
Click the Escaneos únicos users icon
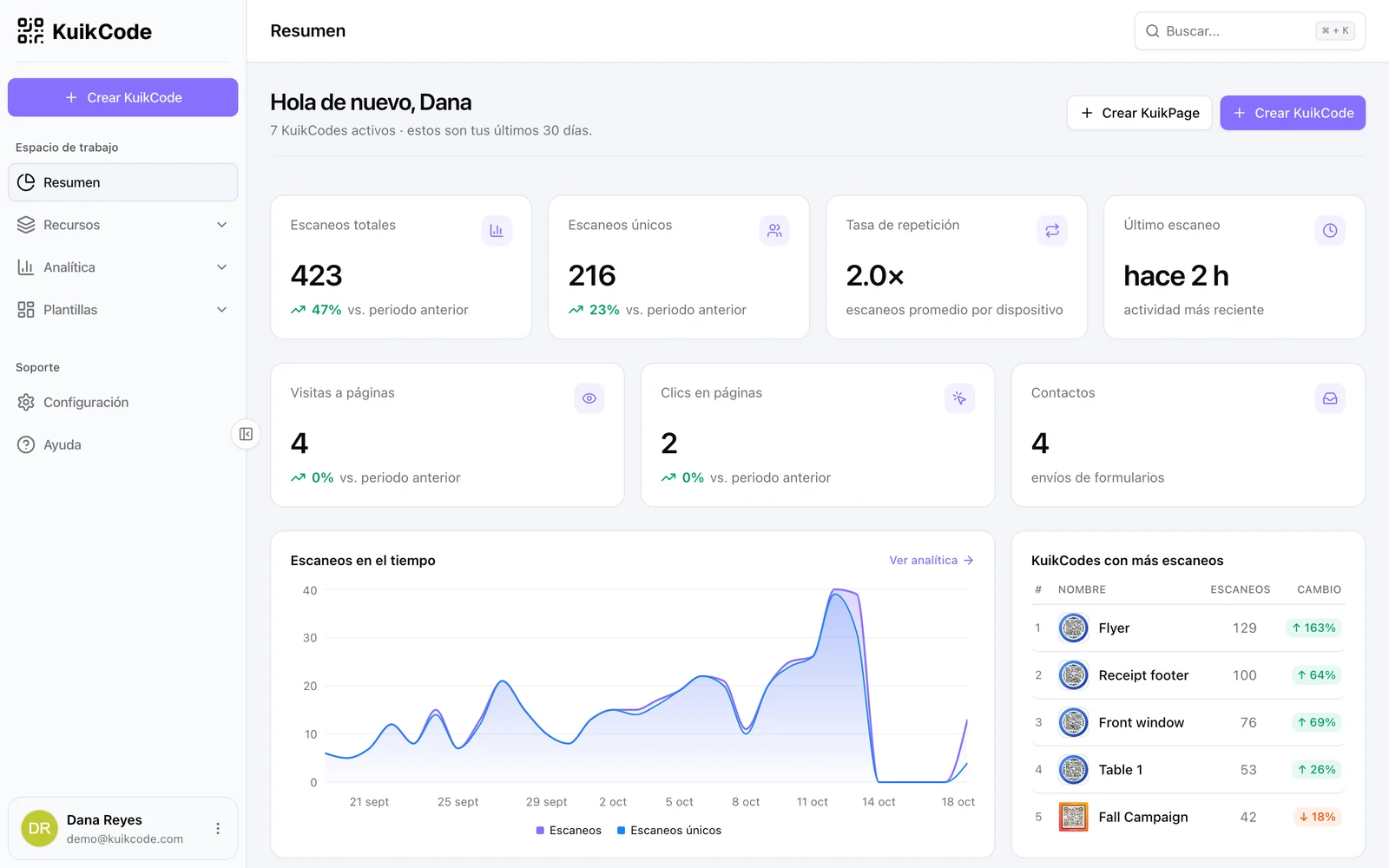pyautogui.click(x=774, y=231)
